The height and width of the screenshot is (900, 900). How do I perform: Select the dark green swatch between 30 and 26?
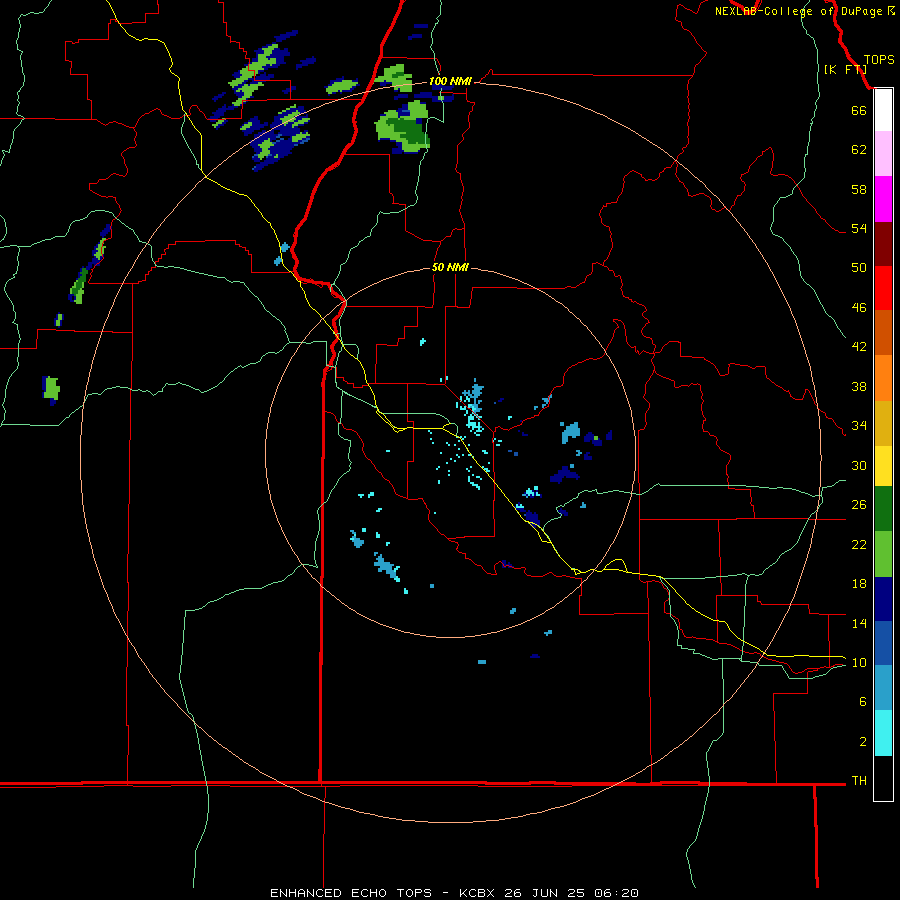pyautogui.click(x=883, y=509)
